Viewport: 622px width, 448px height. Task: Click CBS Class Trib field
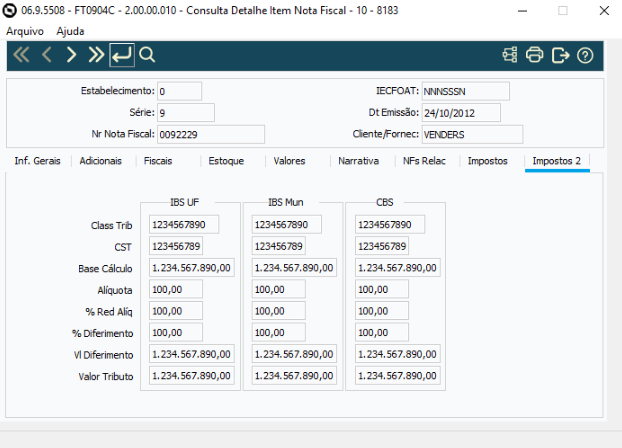pyautogui.click(x=390, y=225)
